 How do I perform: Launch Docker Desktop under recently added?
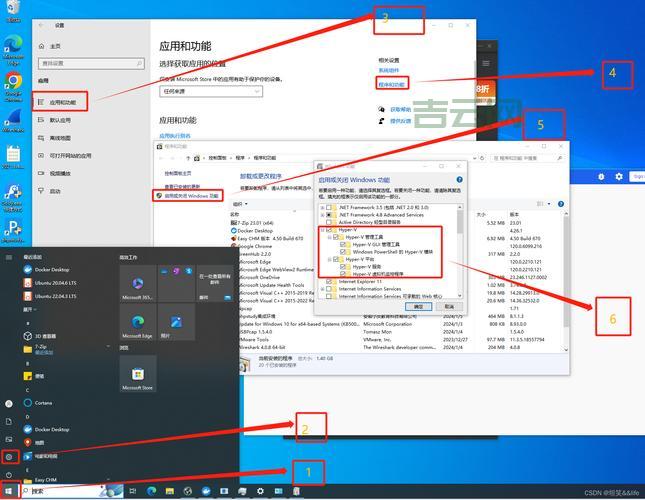click(x=46, y=270)
